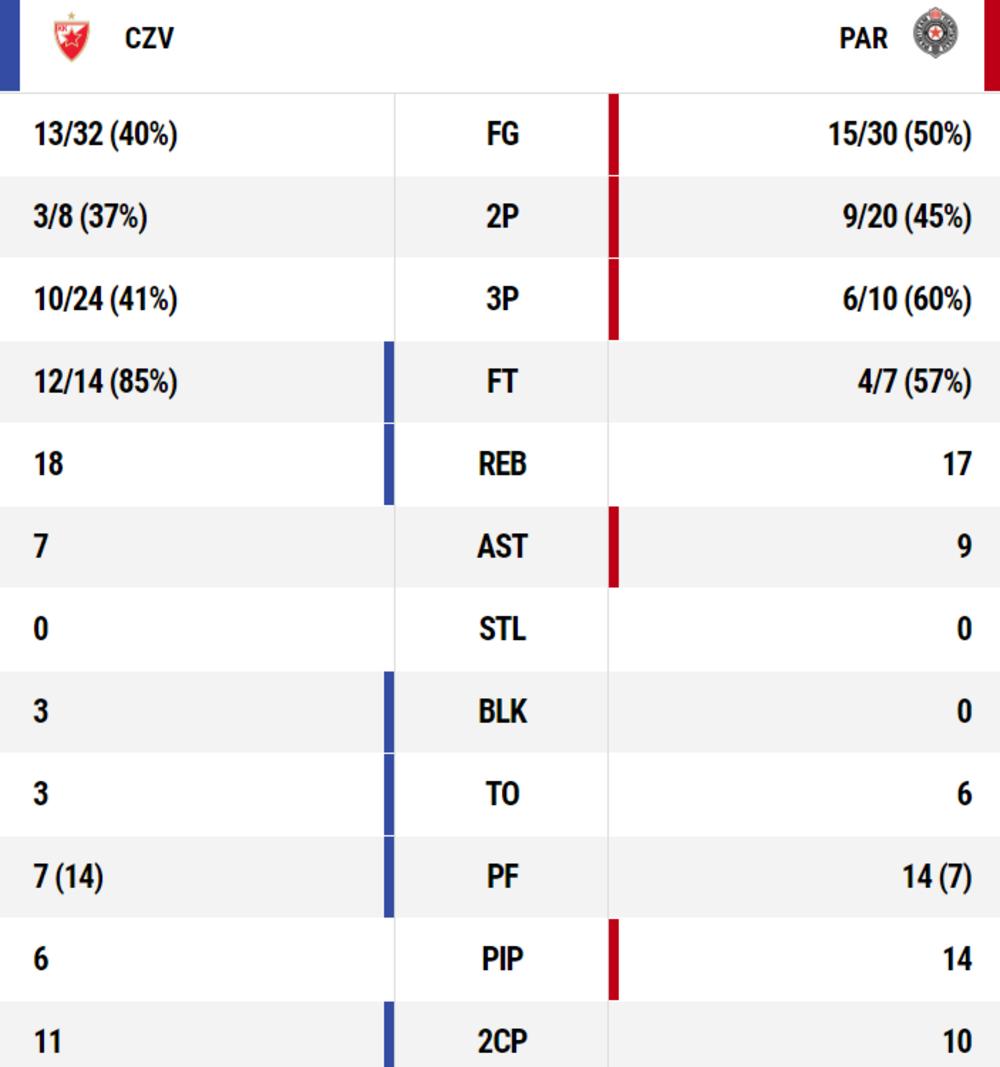Click the FT stat label
Screen dimensions: 1000x1067
pos(502,382)
